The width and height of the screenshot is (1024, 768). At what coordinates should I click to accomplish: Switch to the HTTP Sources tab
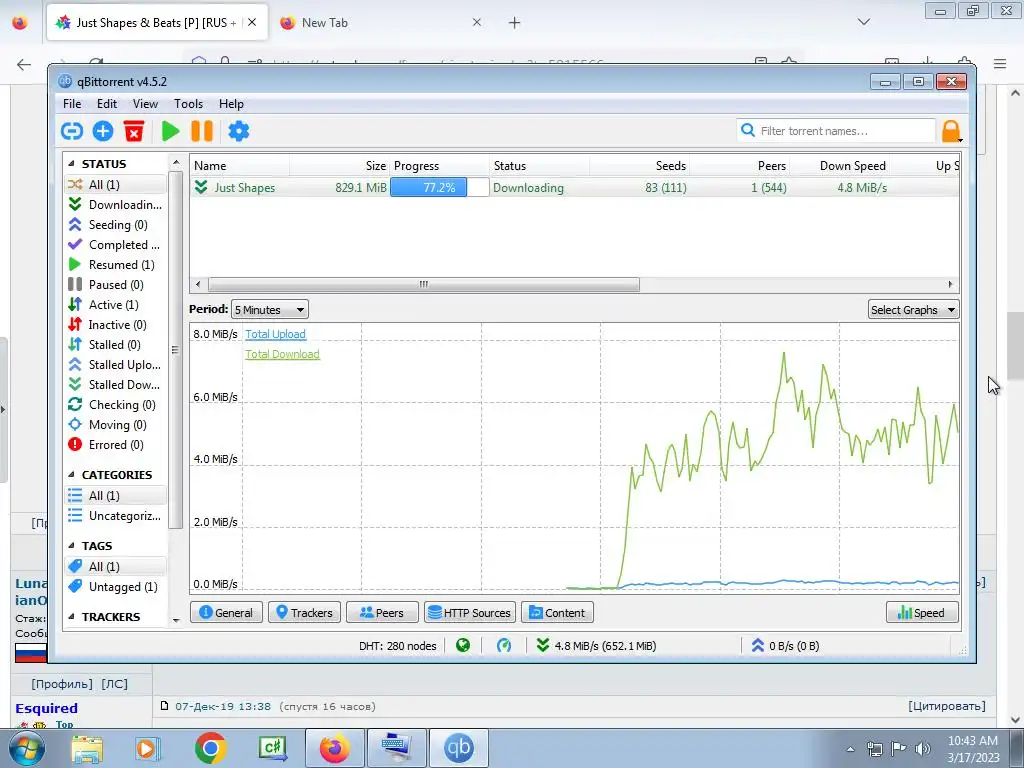coord(470,613)
